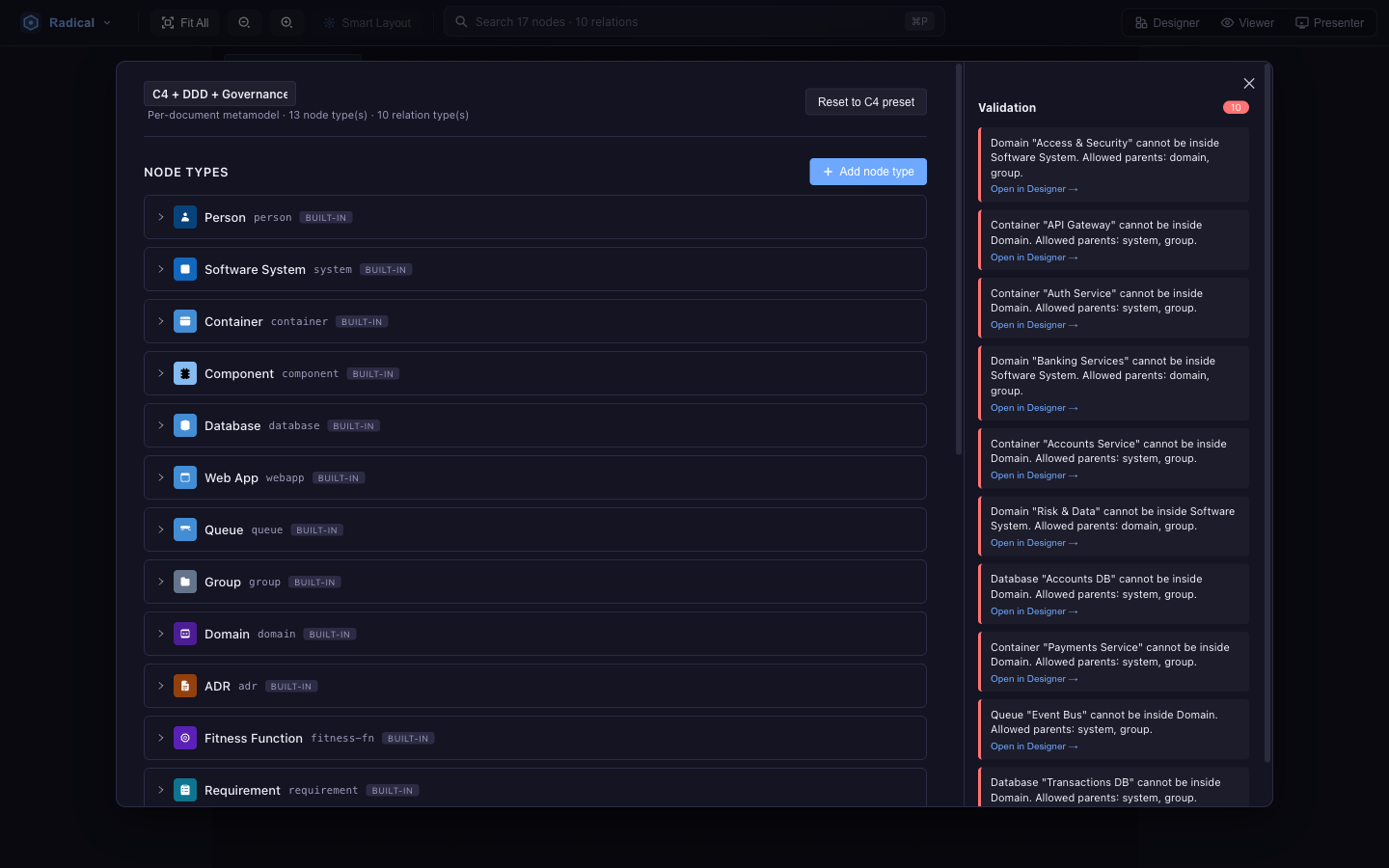This screenshot has width=1389, height=868.
Task: Switch to Viewer mode
Action: [1247, 22]
